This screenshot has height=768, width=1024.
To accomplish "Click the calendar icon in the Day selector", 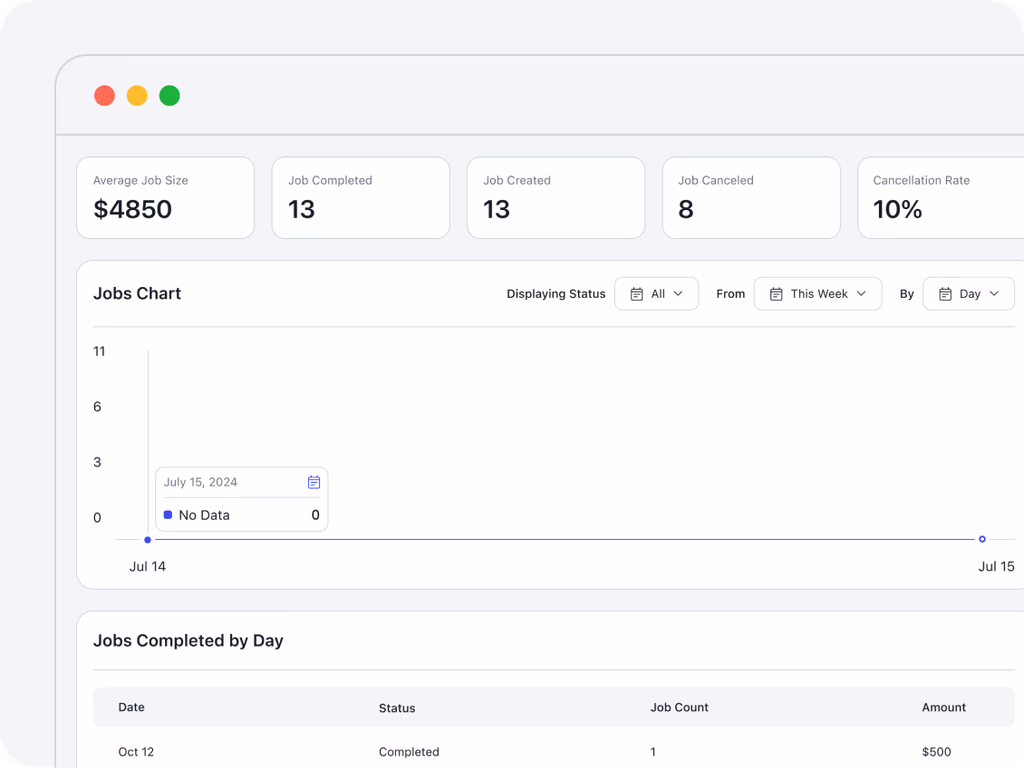I will 945,294.
